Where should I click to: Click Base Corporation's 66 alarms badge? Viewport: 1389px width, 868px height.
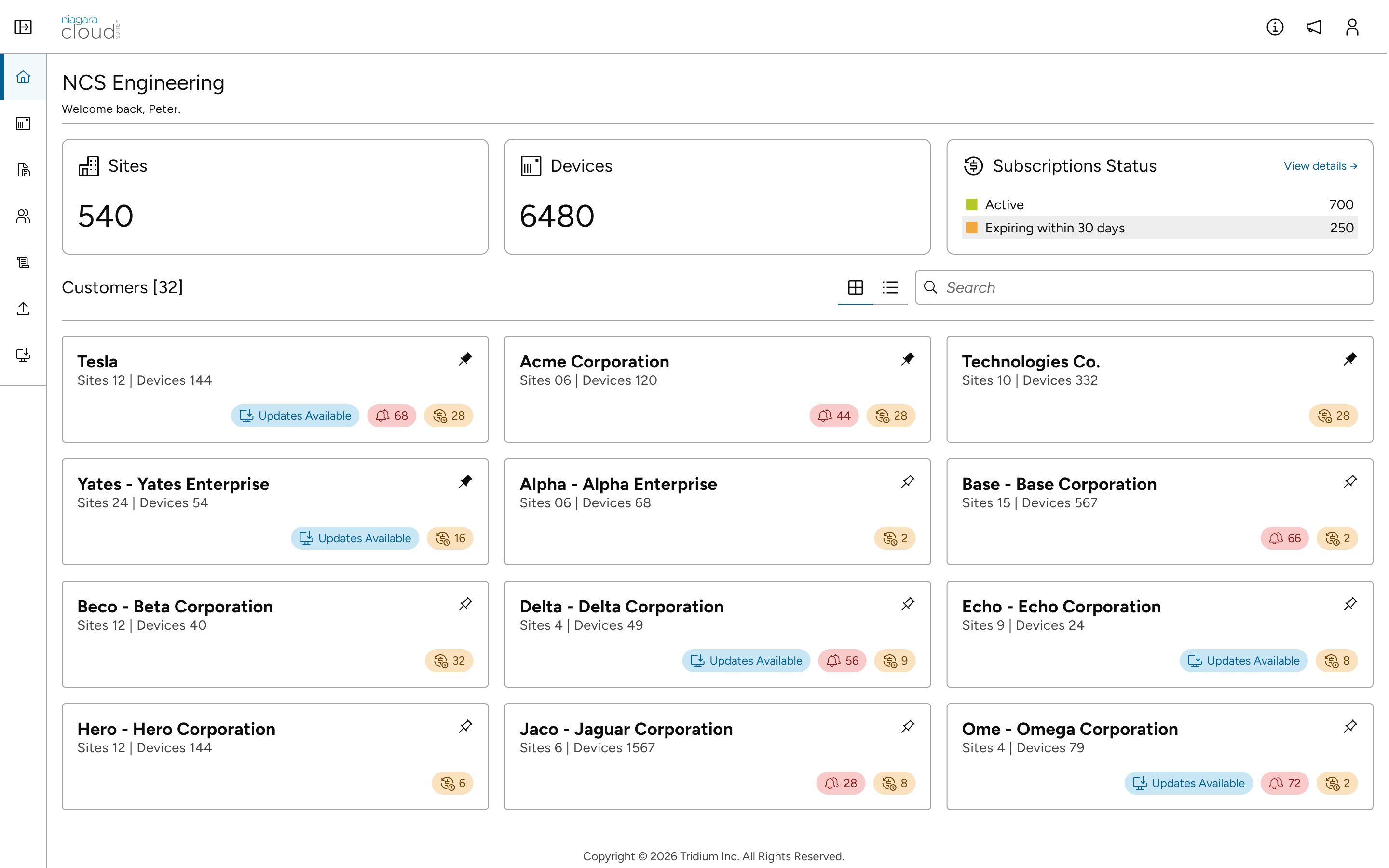1284,538
